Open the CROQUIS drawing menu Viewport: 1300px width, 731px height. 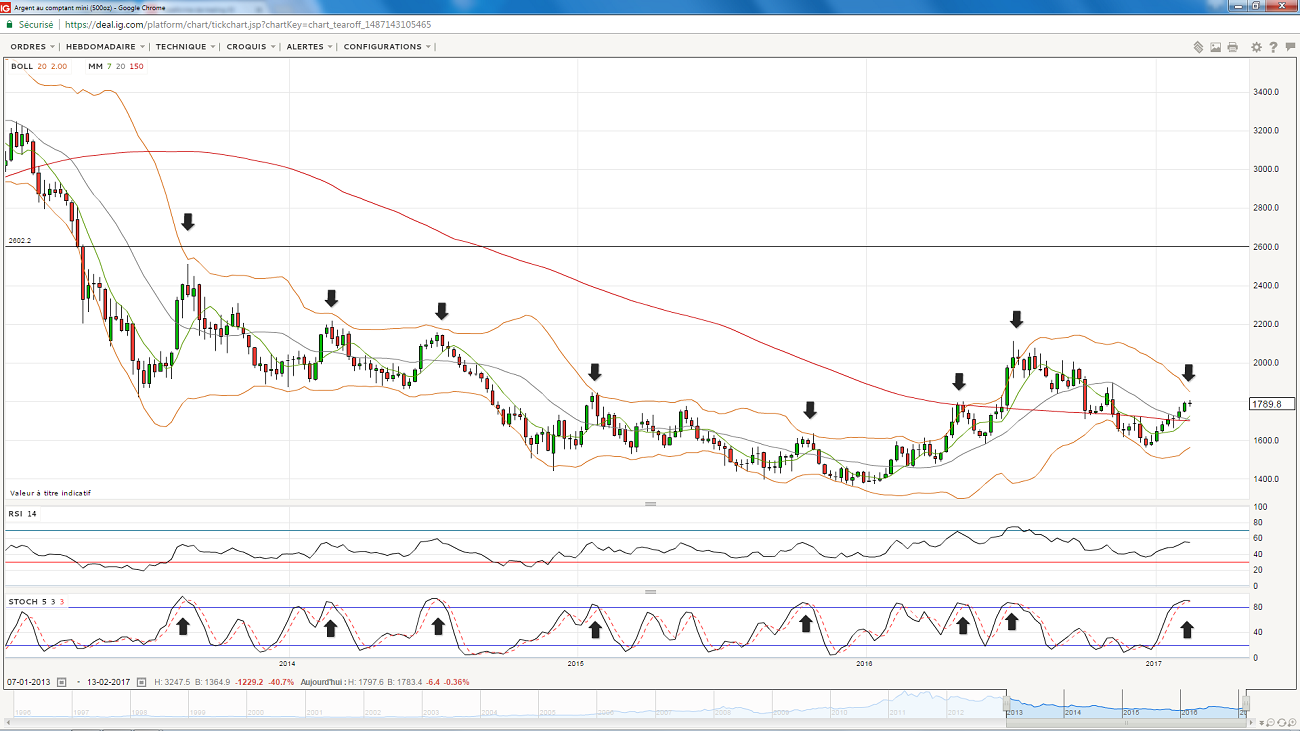(x=250, y=47)
